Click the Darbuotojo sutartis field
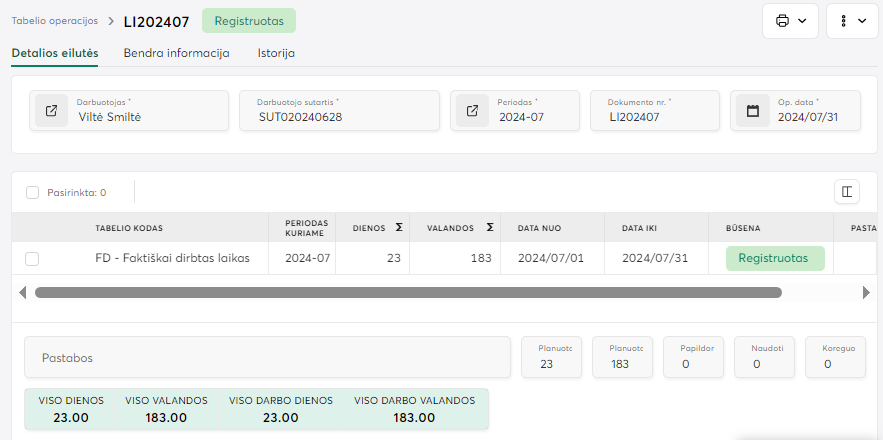883x440 pixels. point(339,111)
